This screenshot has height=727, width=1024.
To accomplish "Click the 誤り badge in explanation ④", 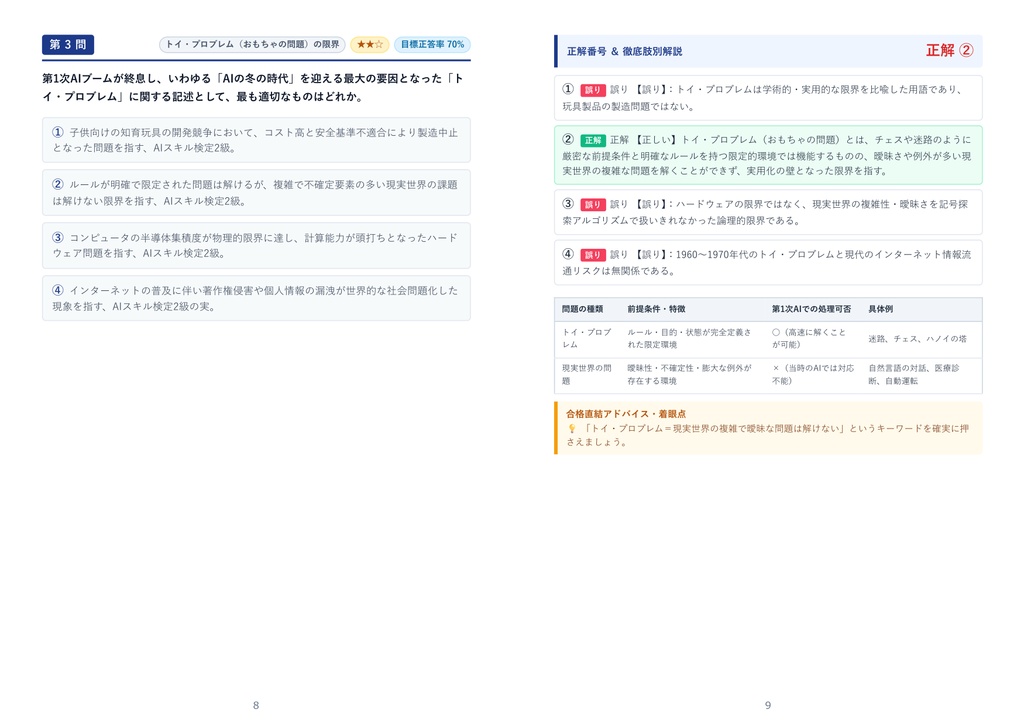I will click(593, 255).
